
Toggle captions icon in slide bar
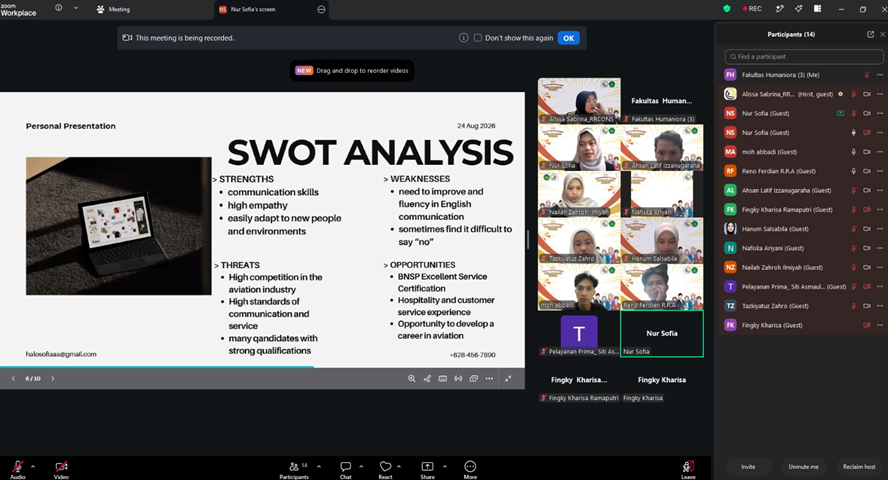coord(443,379)
